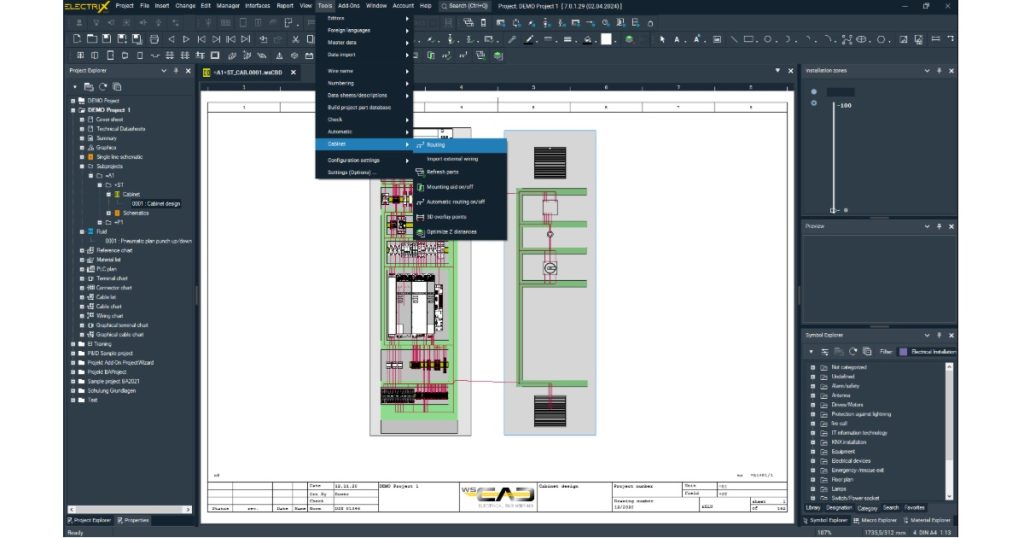Close the =A1+ST_CAB.0001 document tab
The width and height of the screenshot is (1024, 538).
tap(293, 72)
